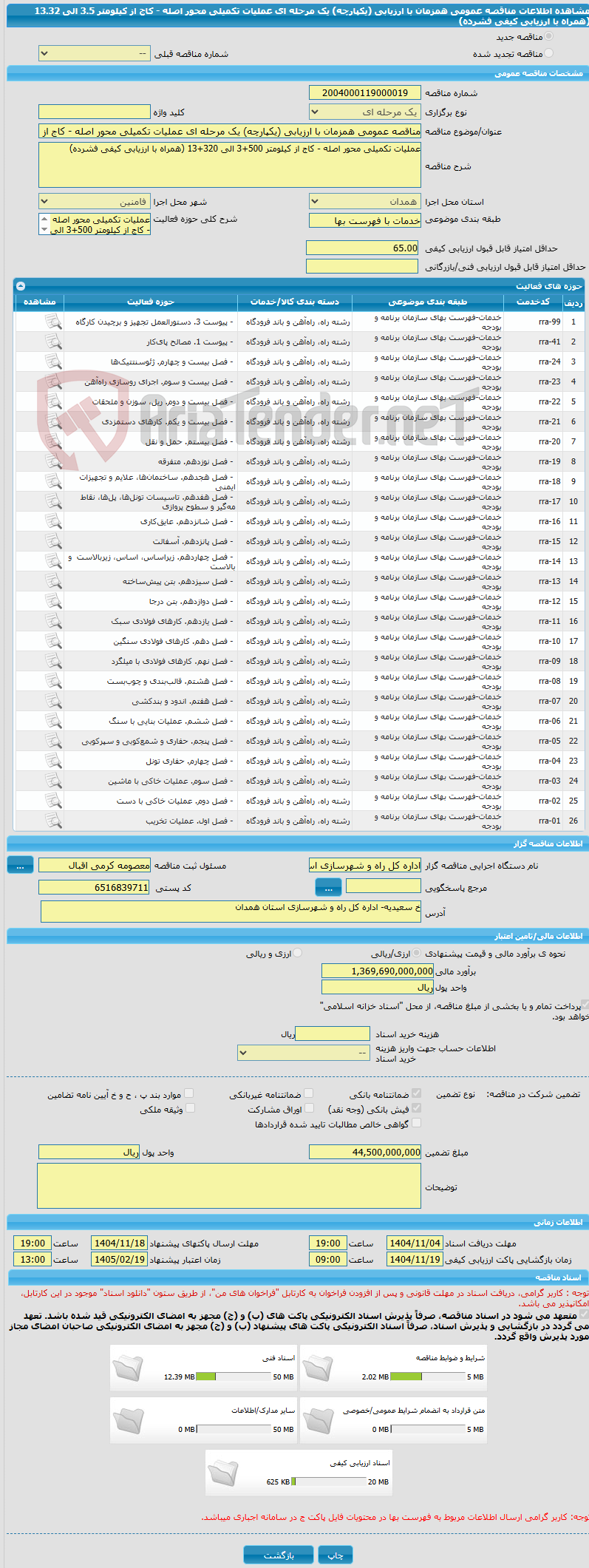Open view icon for row rra-01
The width and height of the screenshot is (589, 1568).
point(53,821)
